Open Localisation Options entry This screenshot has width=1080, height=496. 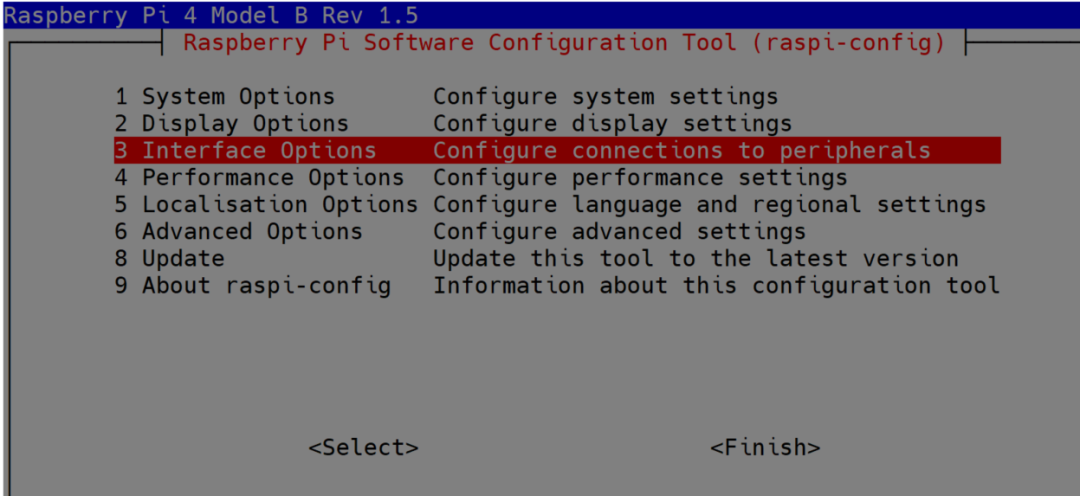tap(265, 205)
